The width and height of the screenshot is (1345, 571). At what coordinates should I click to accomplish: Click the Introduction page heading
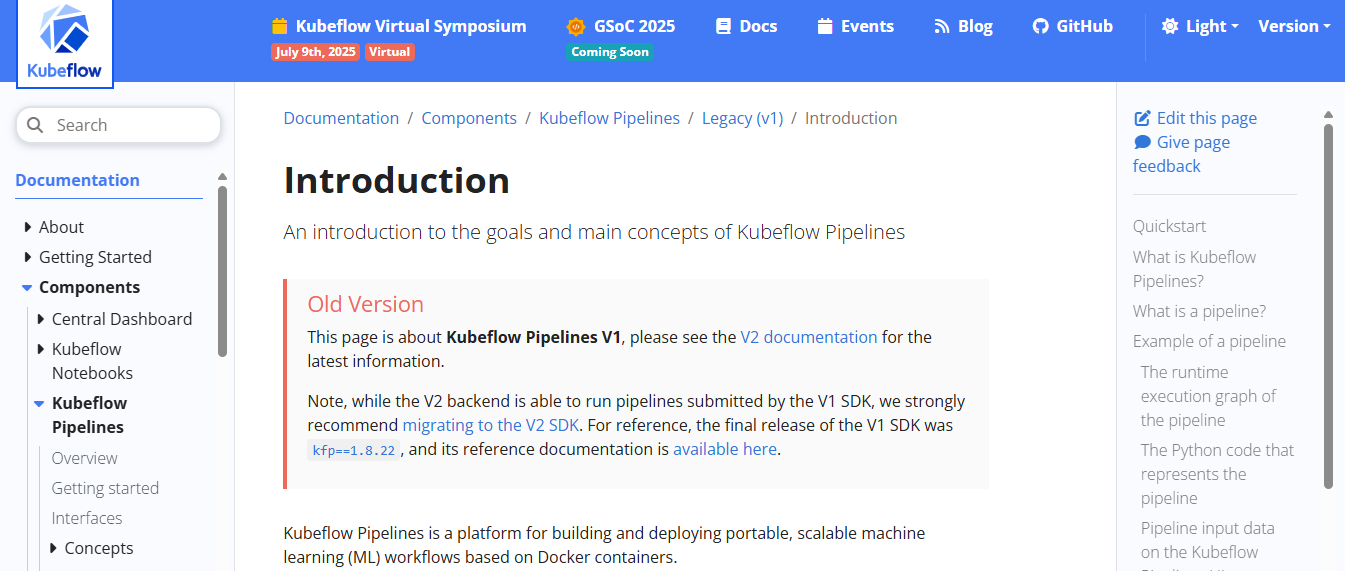(x=397, y=181)
